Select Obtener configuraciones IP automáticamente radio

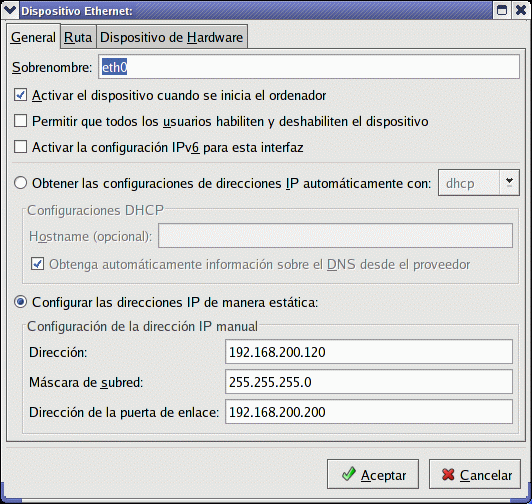pos(20,183)
